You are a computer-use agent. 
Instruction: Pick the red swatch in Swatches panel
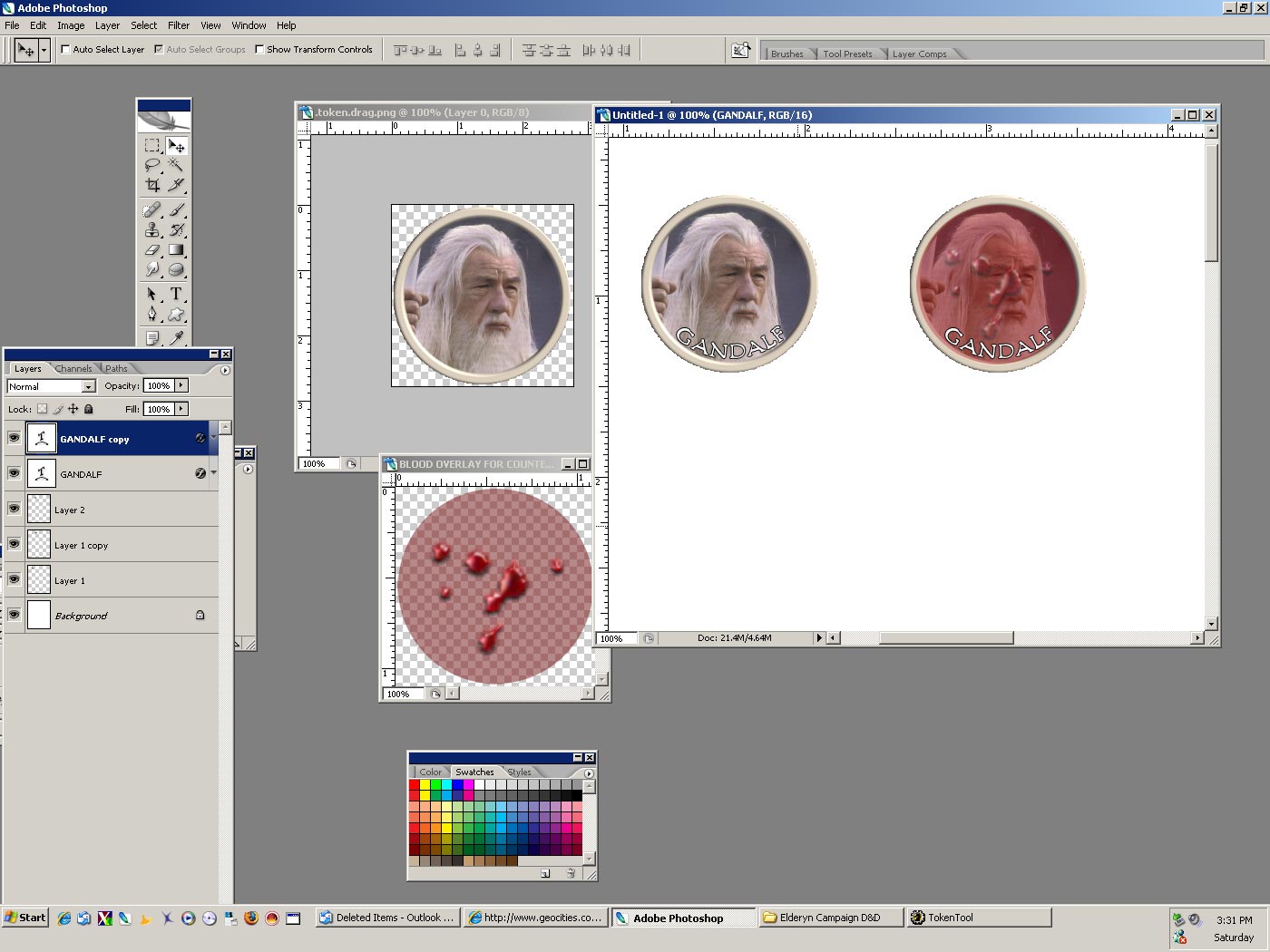pyautogui.click(x=415, y=785)
